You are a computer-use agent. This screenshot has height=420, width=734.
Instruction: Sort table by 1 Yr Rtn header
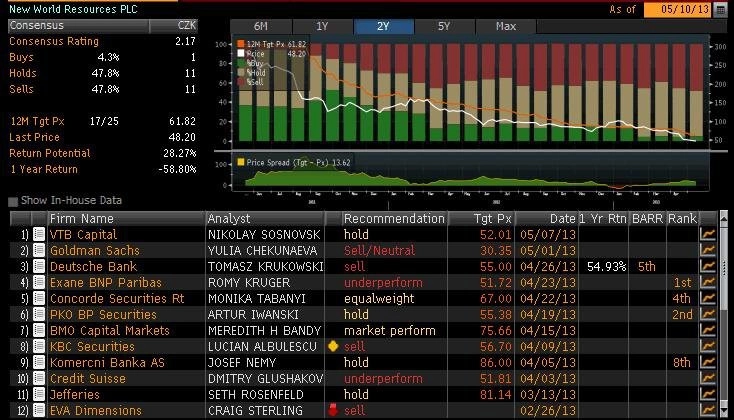(603, 219)
